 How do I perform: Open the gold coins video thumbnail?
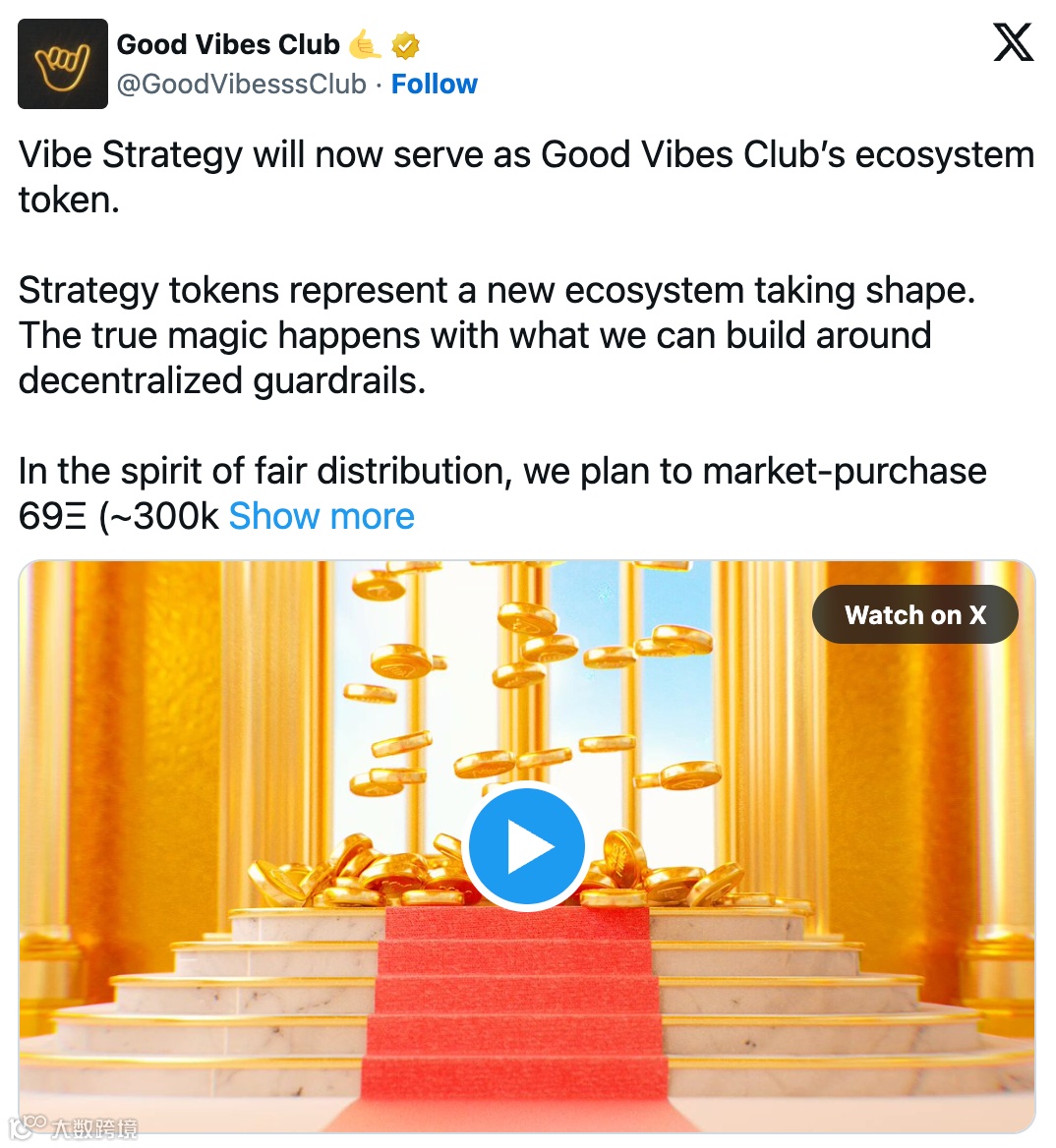[x=527, y=847]
